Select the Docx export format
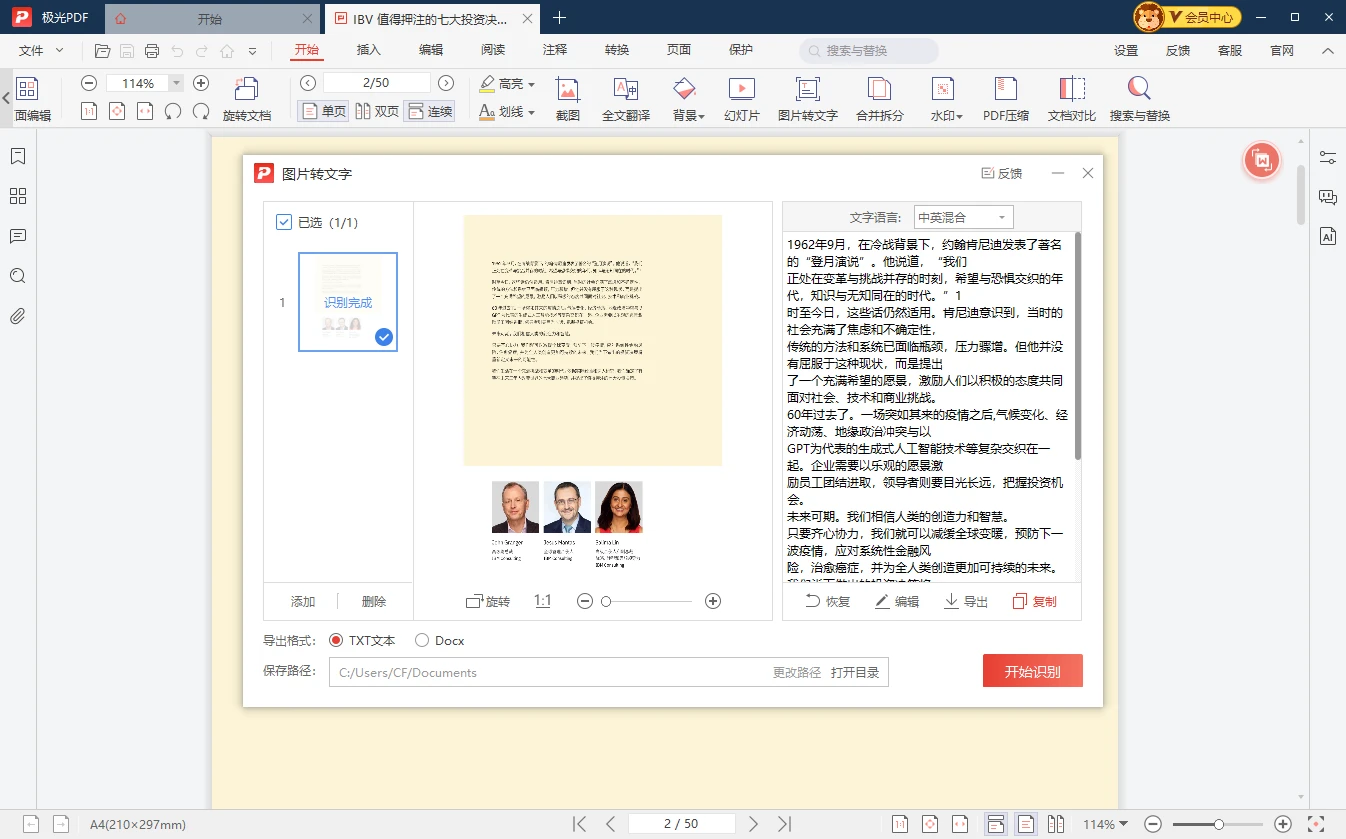Viewport: 1346px width, 839px height. click(x=422, y=640)
